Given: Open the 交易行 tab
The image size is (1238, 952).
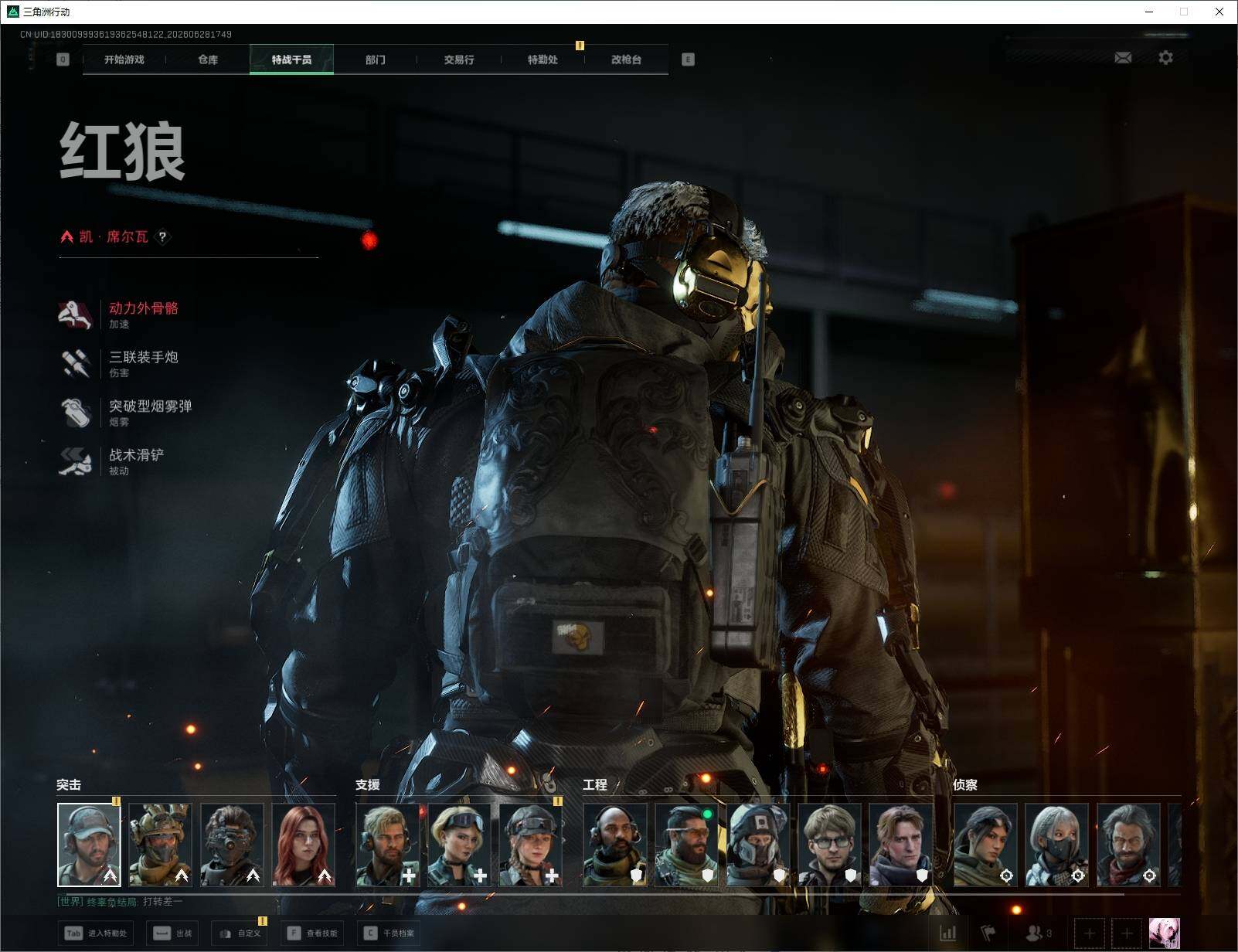Looking at the screenshot, I should [459, 59].
